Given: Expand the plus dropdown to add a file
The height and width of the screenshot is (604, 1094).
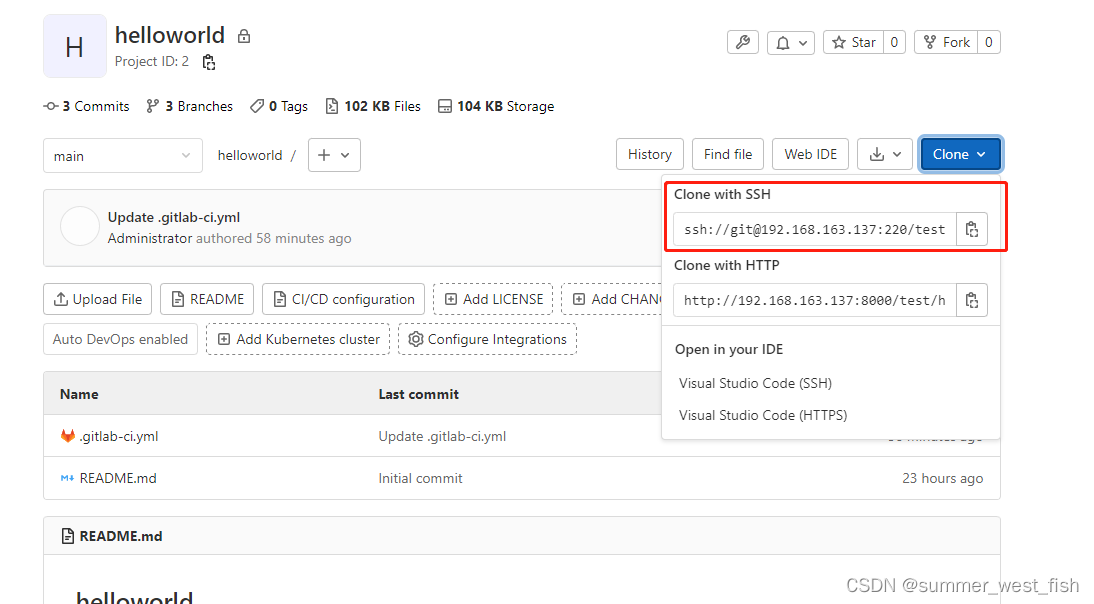Looking at the screenshot, I should click(x=334, y=155).
